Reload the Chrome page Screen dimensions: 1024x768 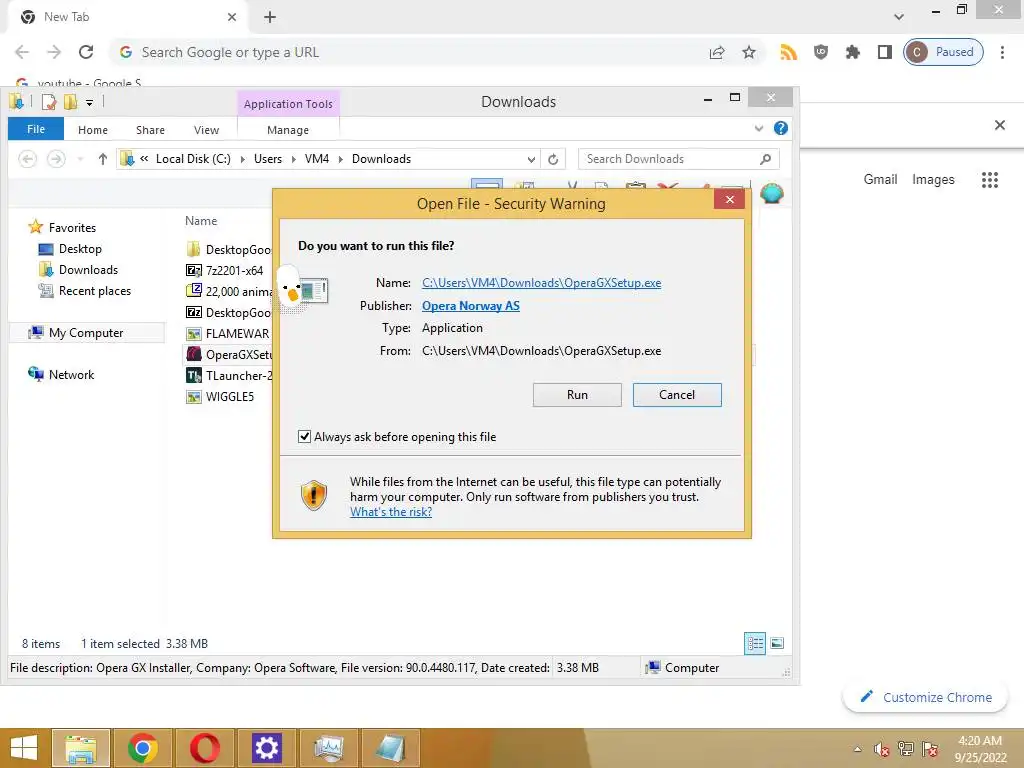coord(86,52)
